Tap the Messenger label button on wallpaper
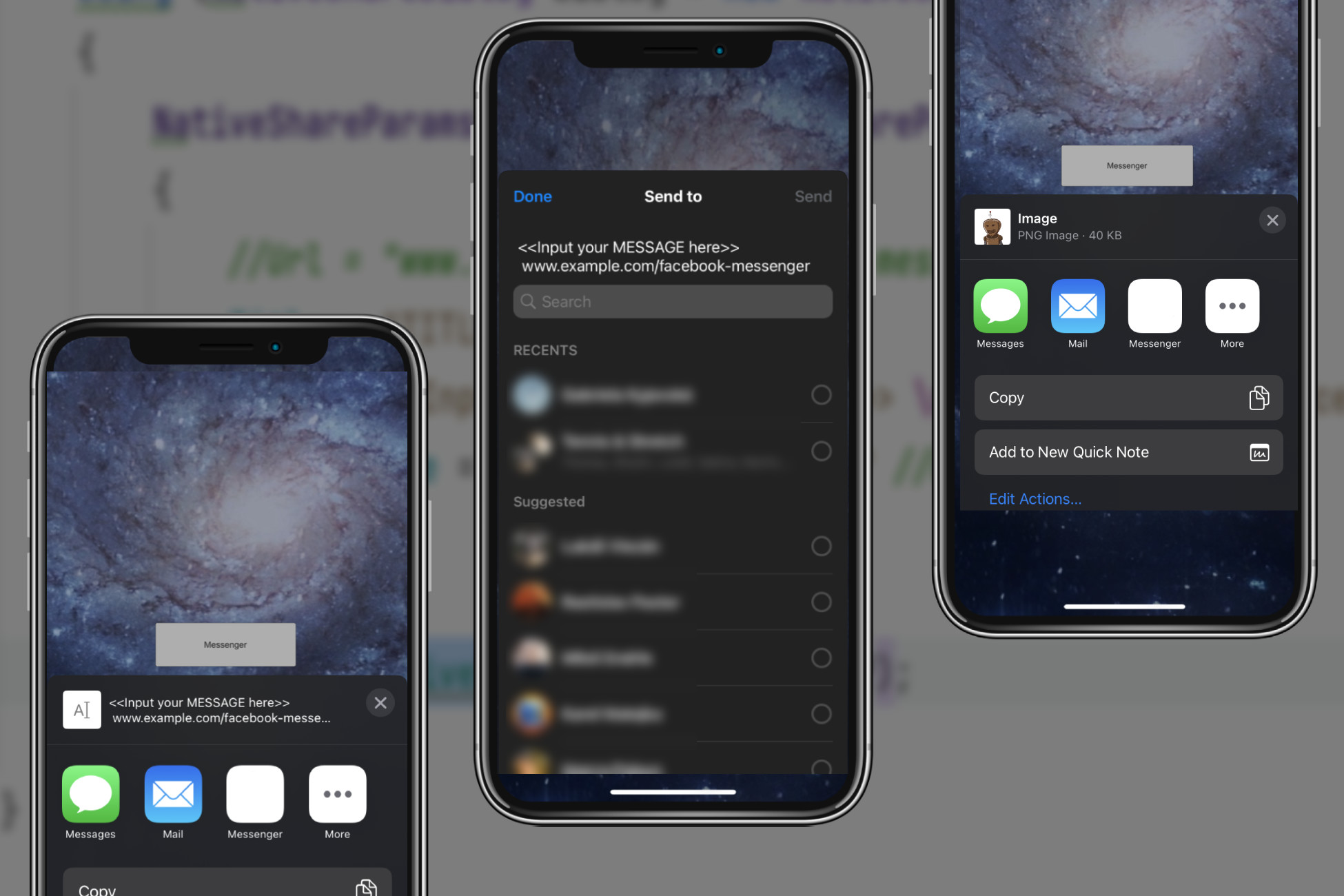 click(225, 645)
